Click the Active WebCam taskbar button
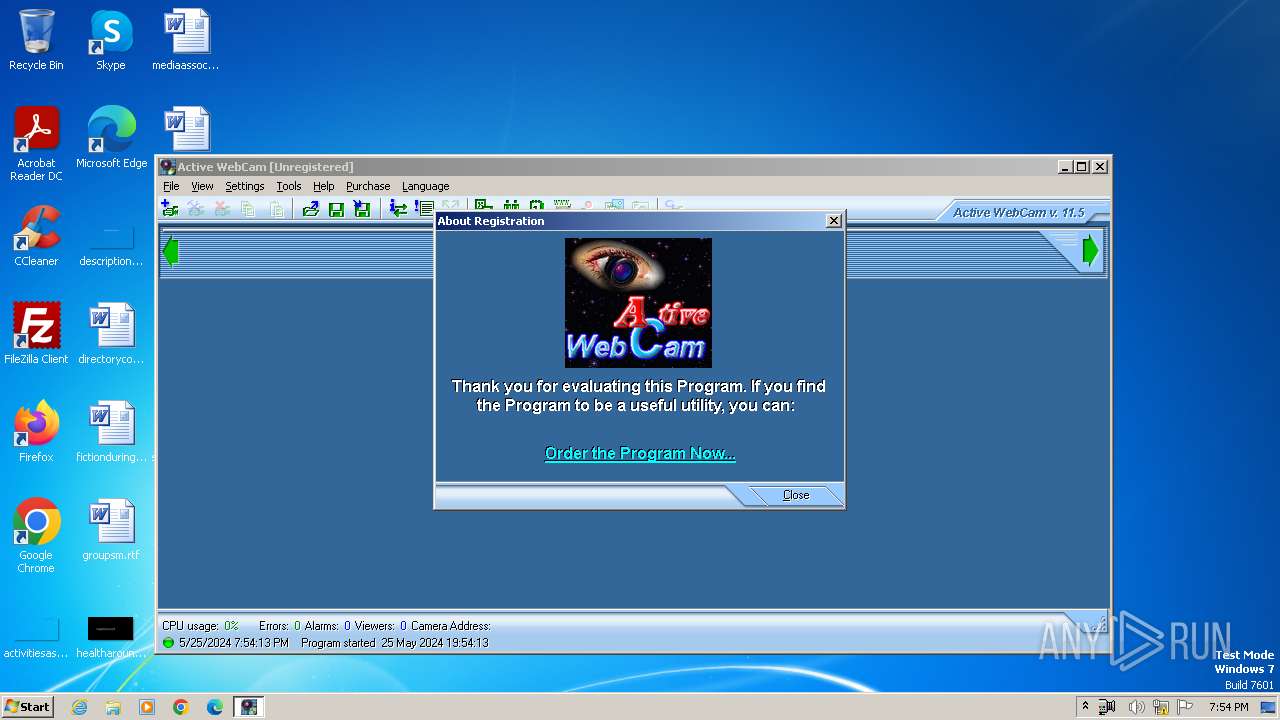This screenshot has width=1280, height=720. tap(249, 707)
